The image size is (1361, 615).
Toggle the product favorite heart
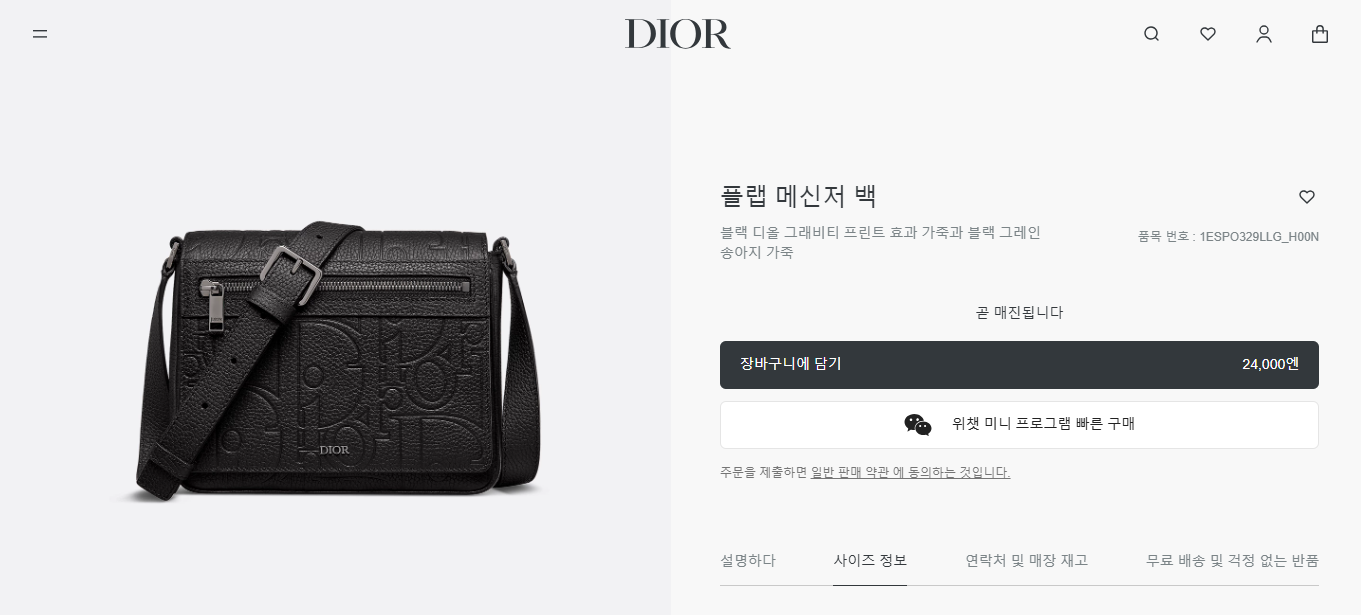pos(1307,197)
